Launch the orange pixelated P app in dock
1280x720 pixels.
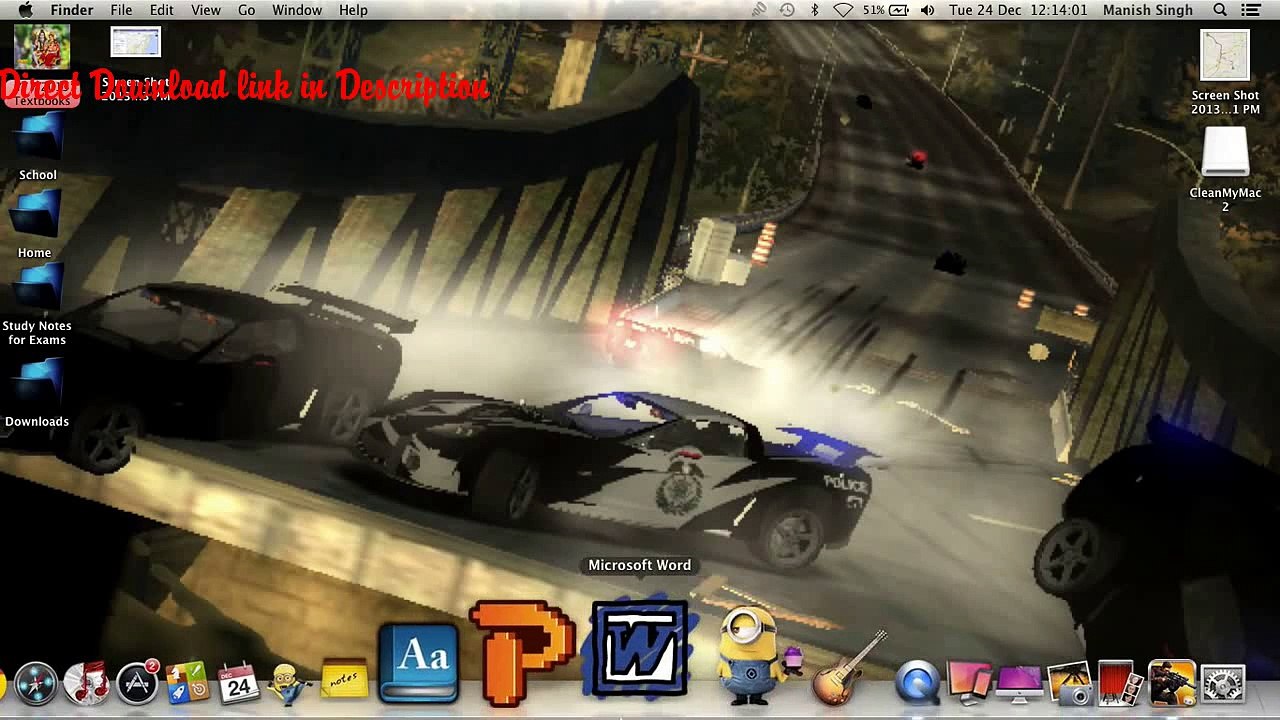tap(522, 652)
